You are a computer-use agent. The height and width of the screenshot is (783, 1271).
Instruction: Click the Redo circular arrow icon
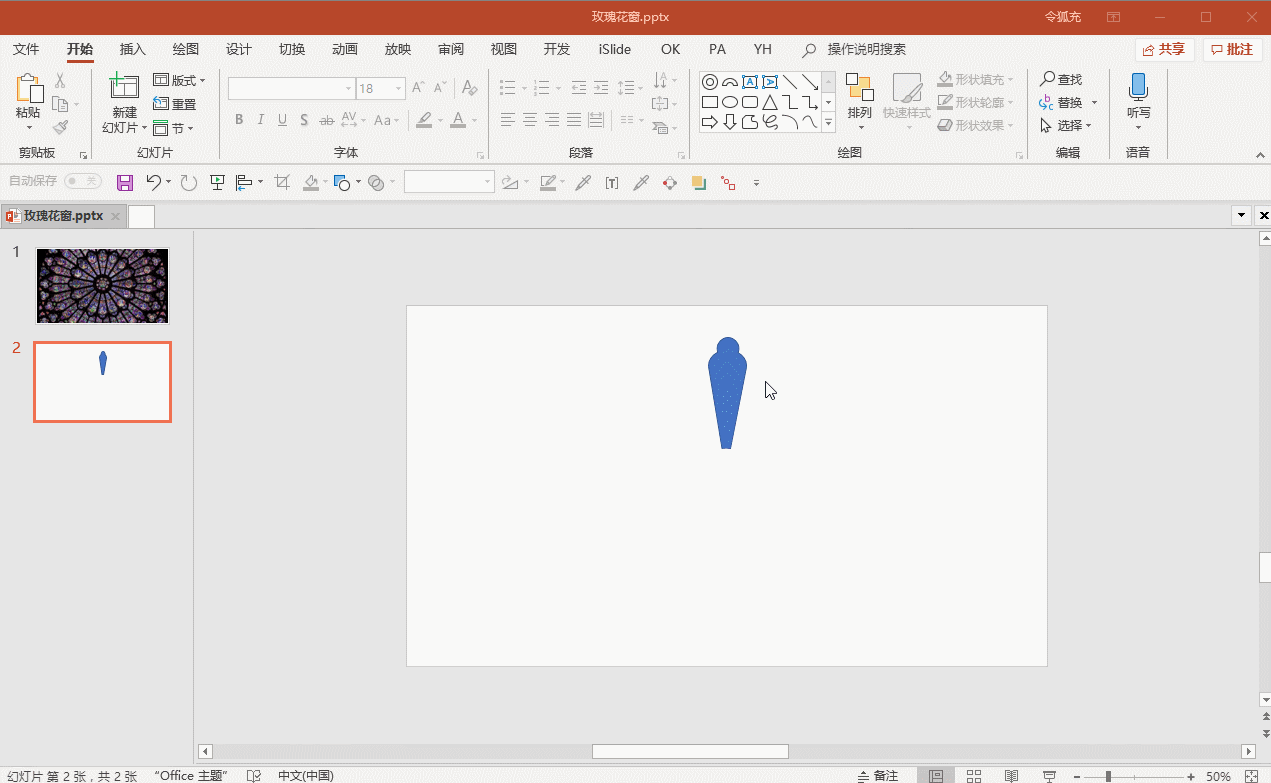[188, 182]
